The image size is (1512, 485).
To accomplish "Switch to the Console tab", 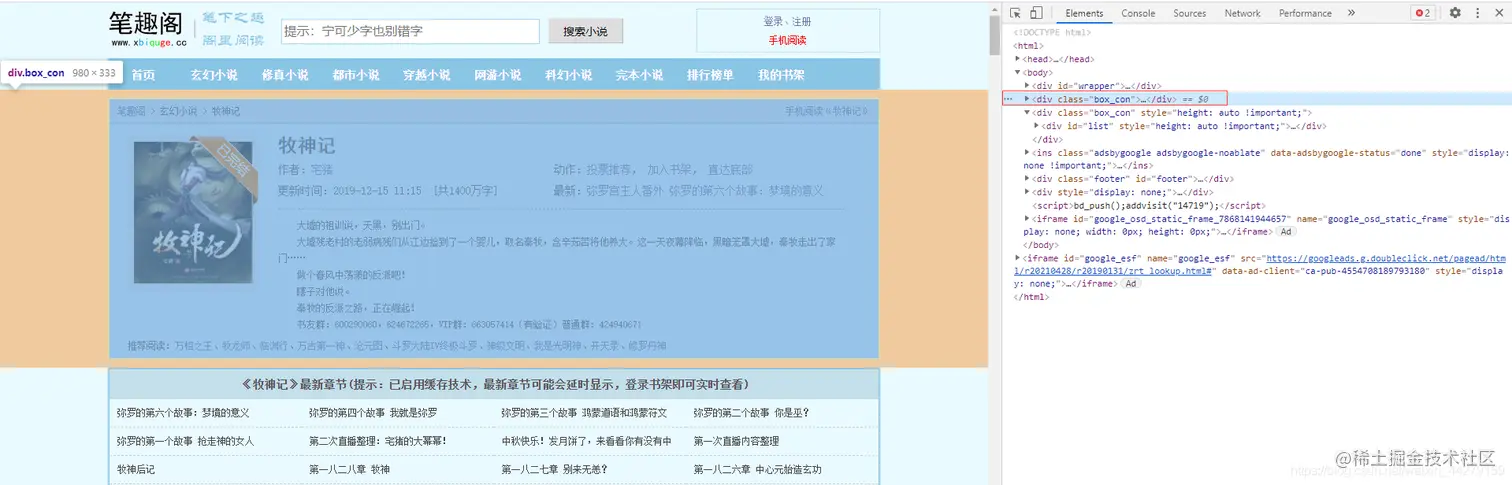I will [1138, 13].
